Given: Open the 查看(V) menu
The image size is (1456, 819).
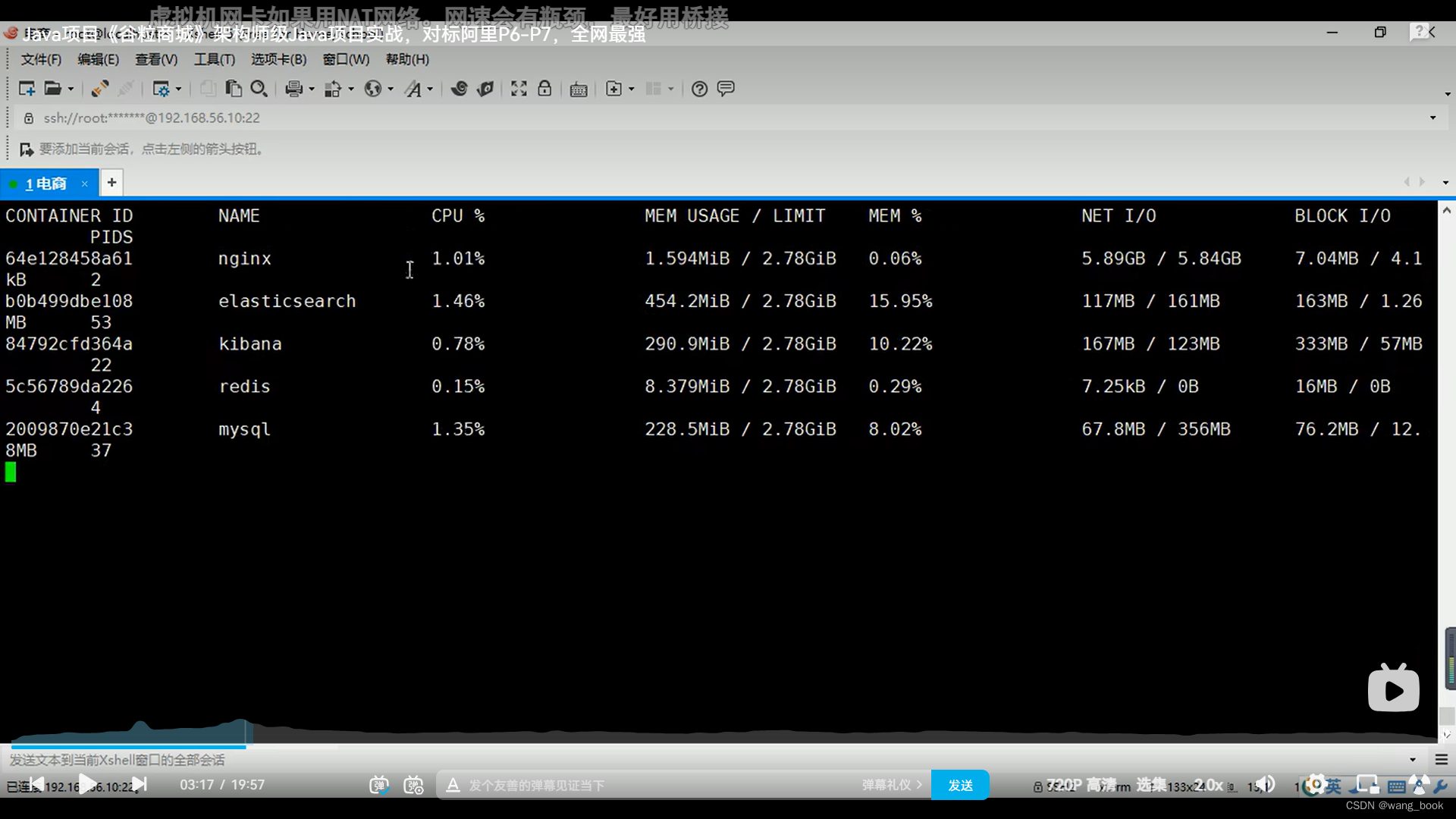Looking at the screenshot, I should pos(156,59).
